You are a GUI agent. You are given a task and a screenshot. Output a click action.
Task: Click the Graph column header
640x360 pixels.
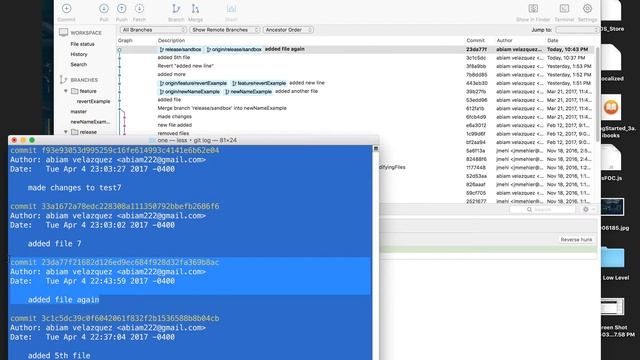point(125,40)
